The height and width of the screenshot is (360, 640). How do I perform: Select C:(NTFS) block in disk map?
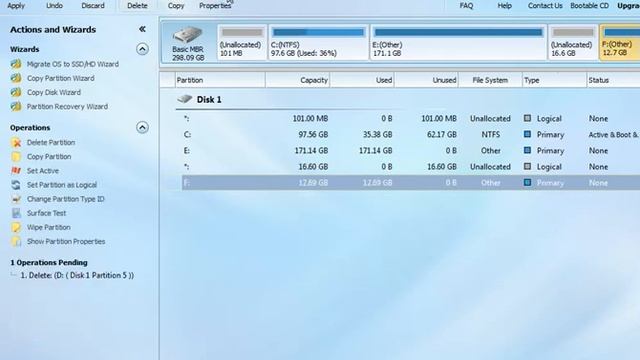coord(318,42)
